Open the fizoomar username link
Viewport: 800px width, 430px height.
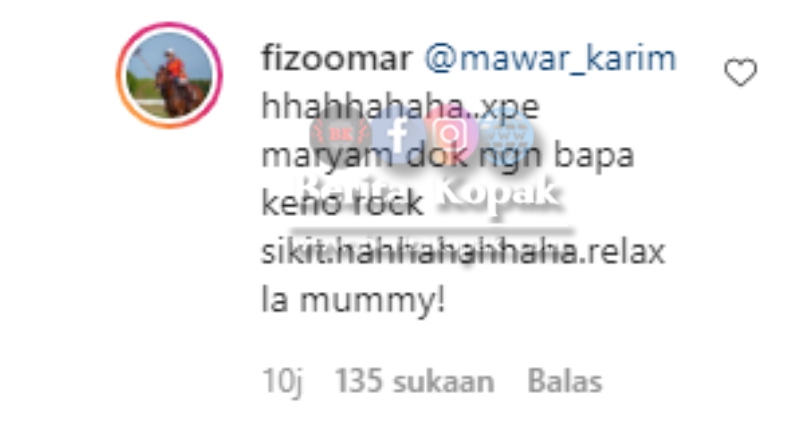click(x=336, y=58)
